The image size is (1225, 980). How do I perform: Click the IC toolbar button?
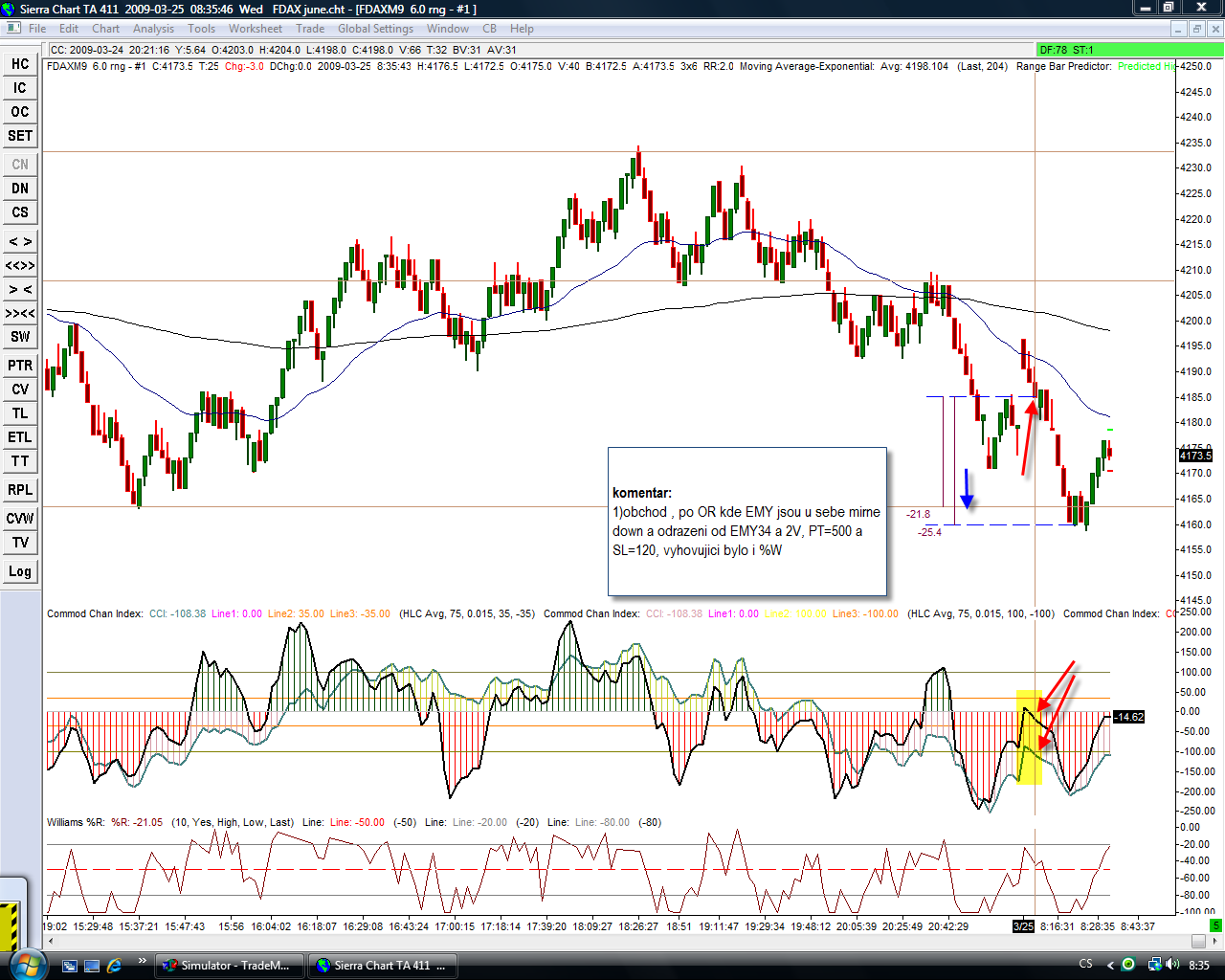(x=20, y=88)
